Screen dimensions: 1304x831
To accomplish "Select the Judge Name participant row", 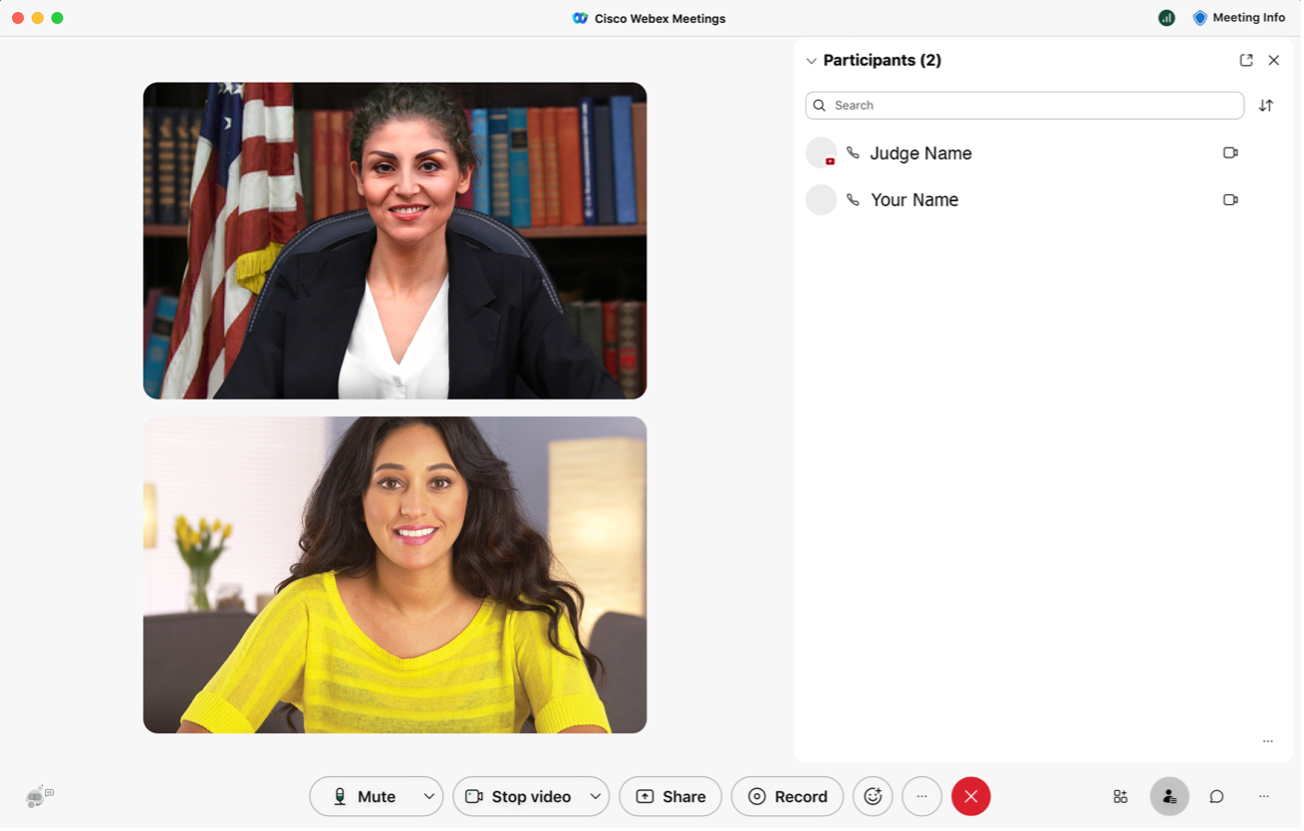I will [x=920, y=153].
